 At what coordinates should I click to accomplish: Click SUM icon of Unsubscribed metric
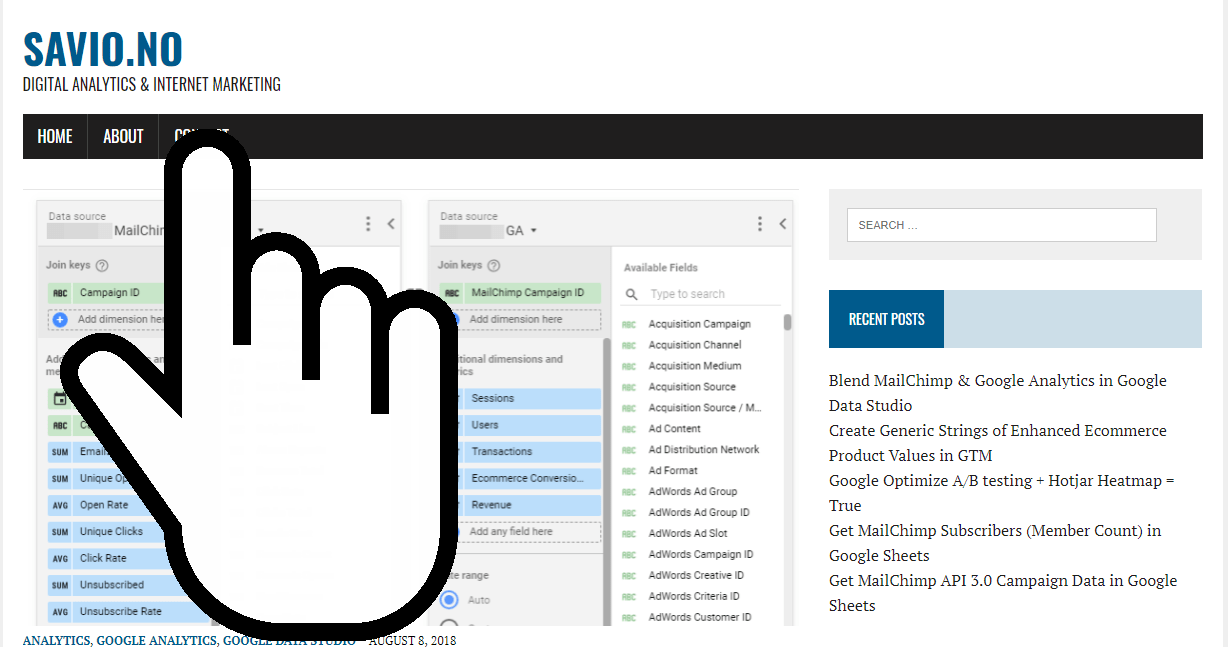pos(60,585)
